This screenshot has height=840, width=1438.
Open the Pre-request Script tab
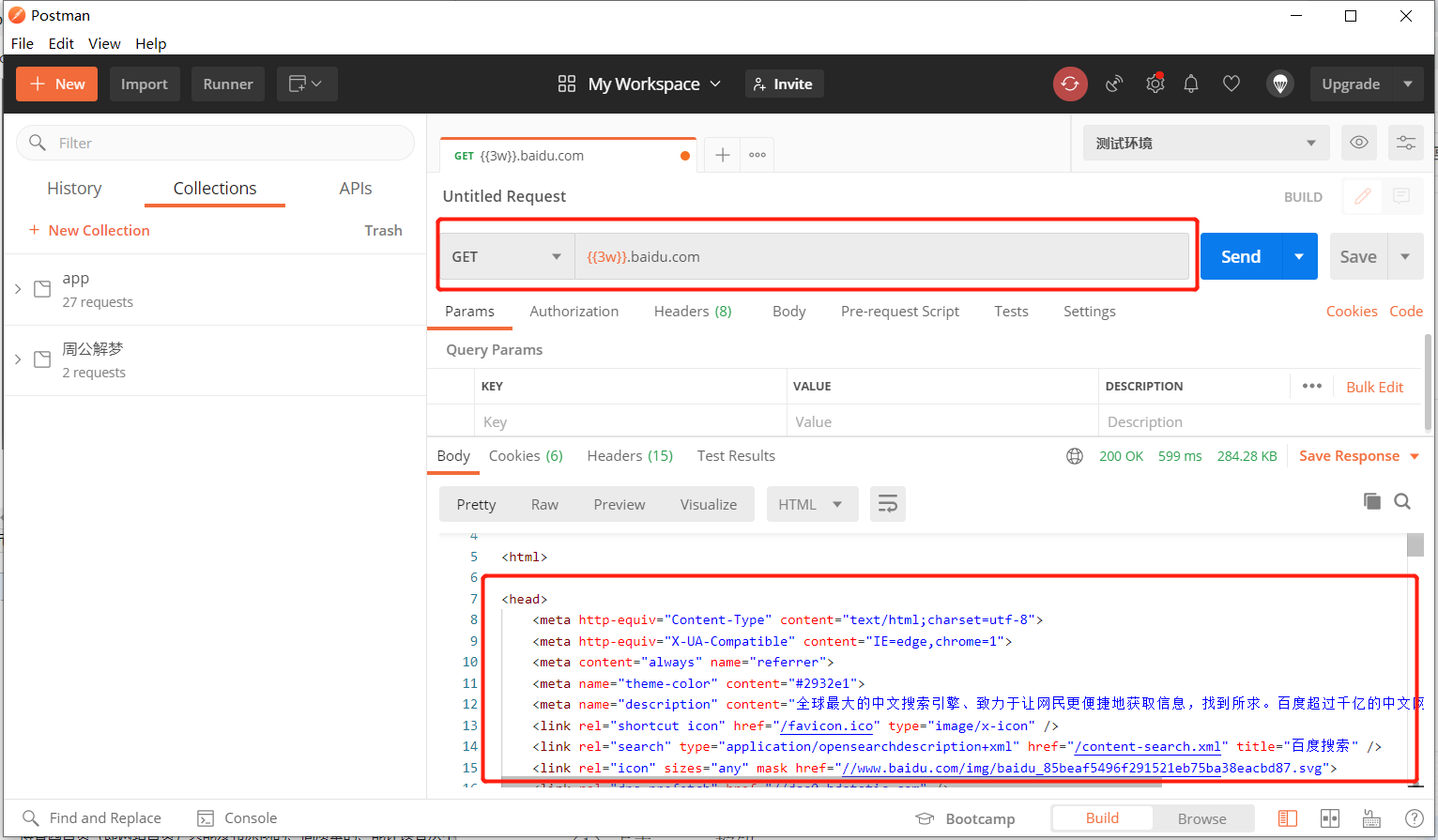tap(900, 312)
